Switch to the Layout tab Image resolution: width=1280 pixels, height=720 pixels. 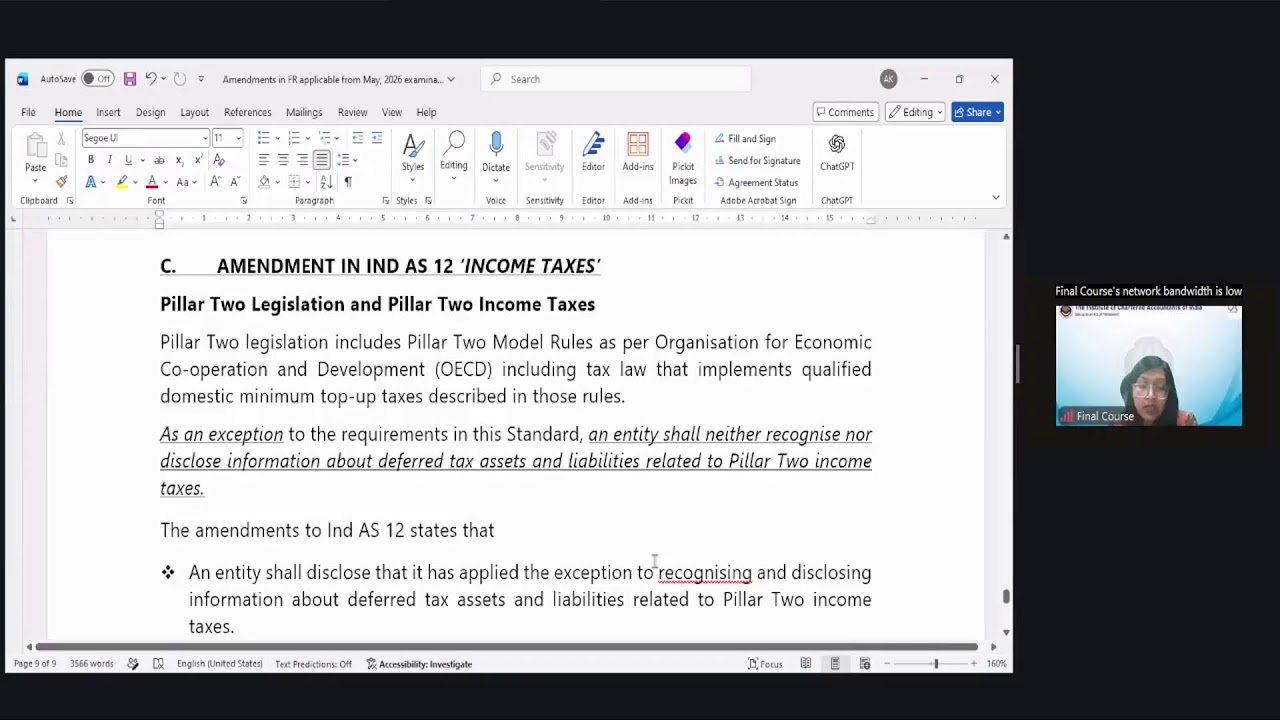click(x=194, y=112)
